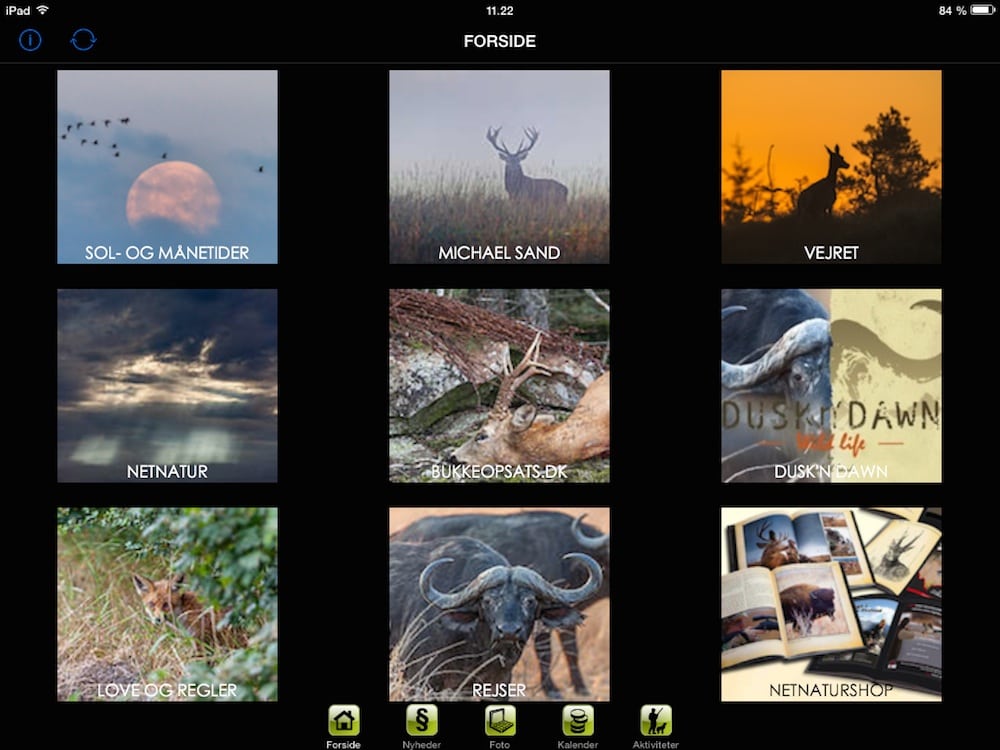Tap the battery indicator in status bar
The height and width of the screenshot is (750, 1000).
pos(980,10)
